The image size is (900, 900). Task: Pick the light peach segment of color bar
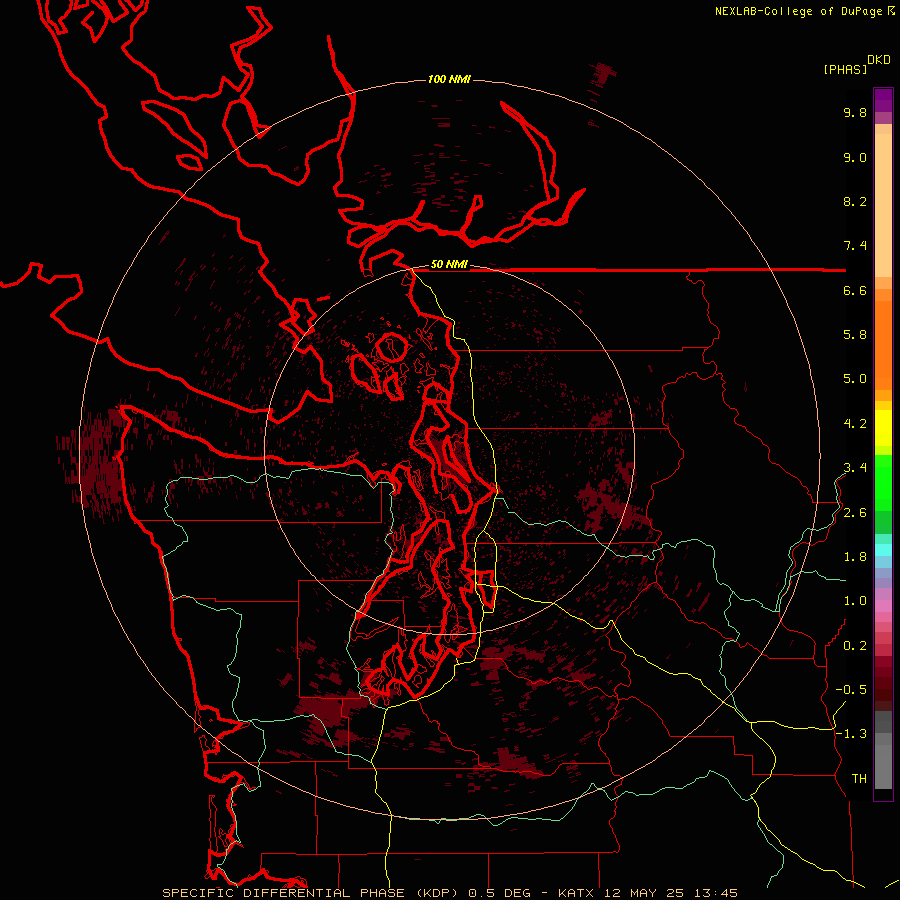coord(883,206)
